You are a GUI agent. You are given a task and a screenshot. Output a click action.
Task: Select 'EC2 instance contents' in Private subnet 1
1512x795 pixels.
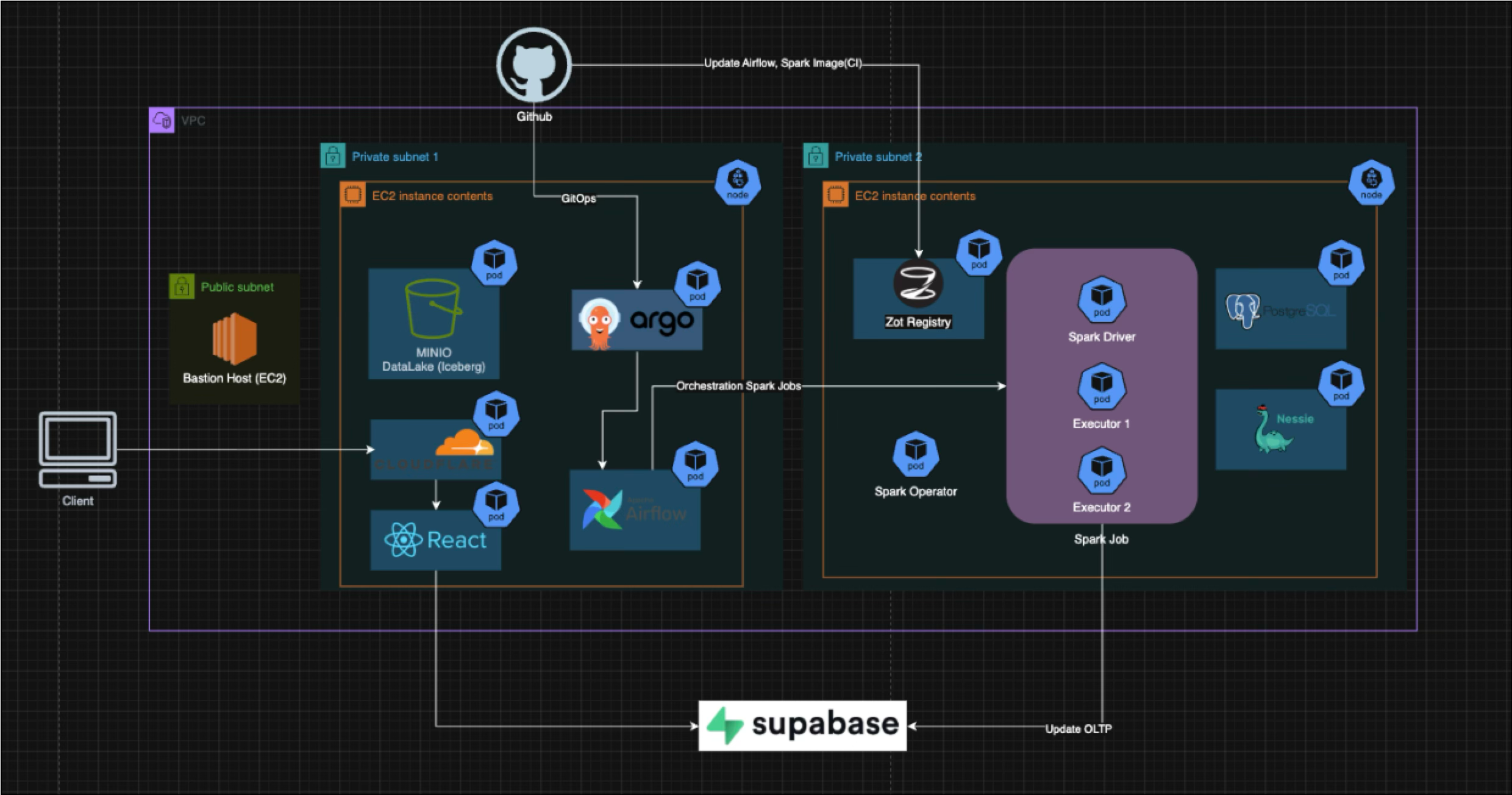432,196
